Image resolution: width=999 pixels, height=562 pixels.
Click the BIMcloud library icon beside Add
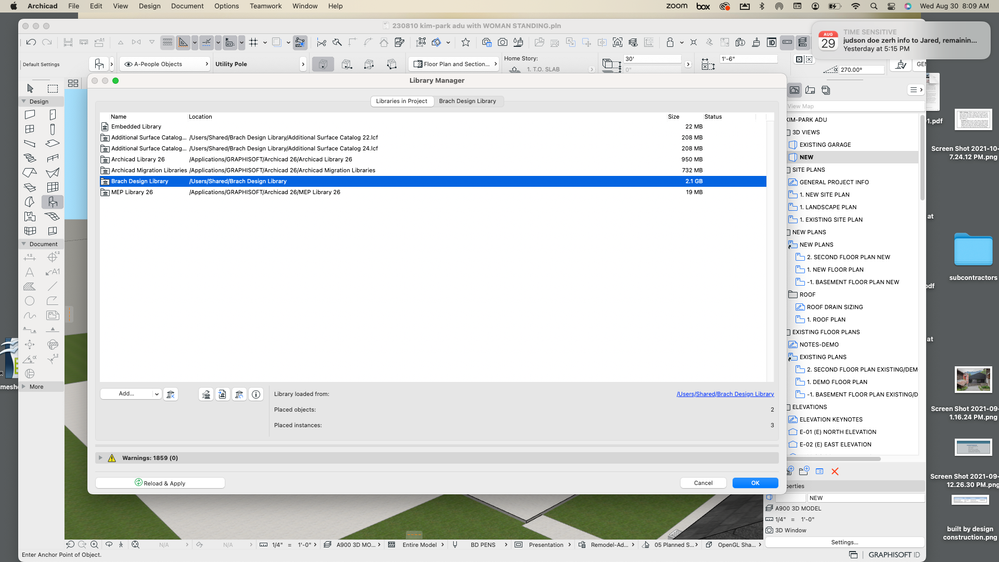(x=171, y=394)
